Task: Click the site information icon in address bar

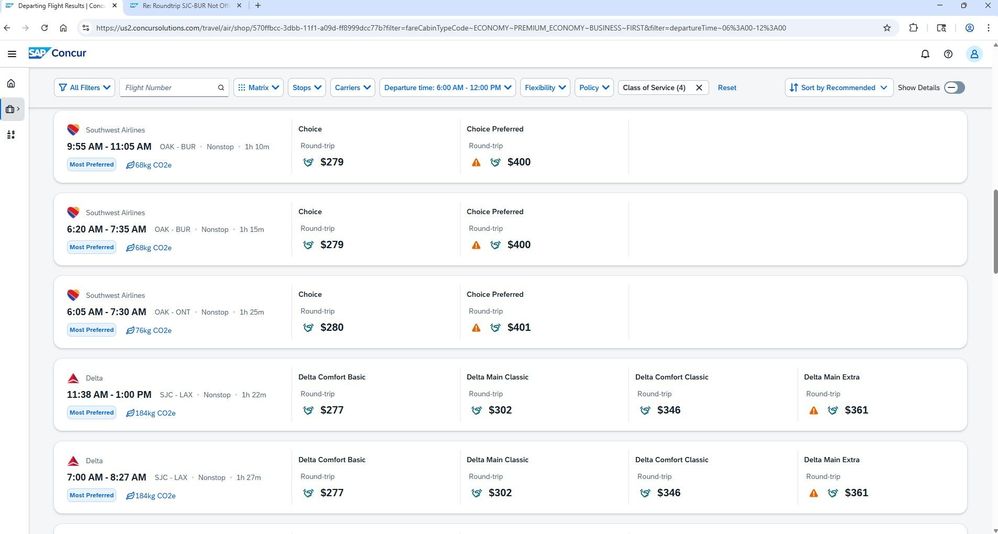Action: (x=85, y=28)
